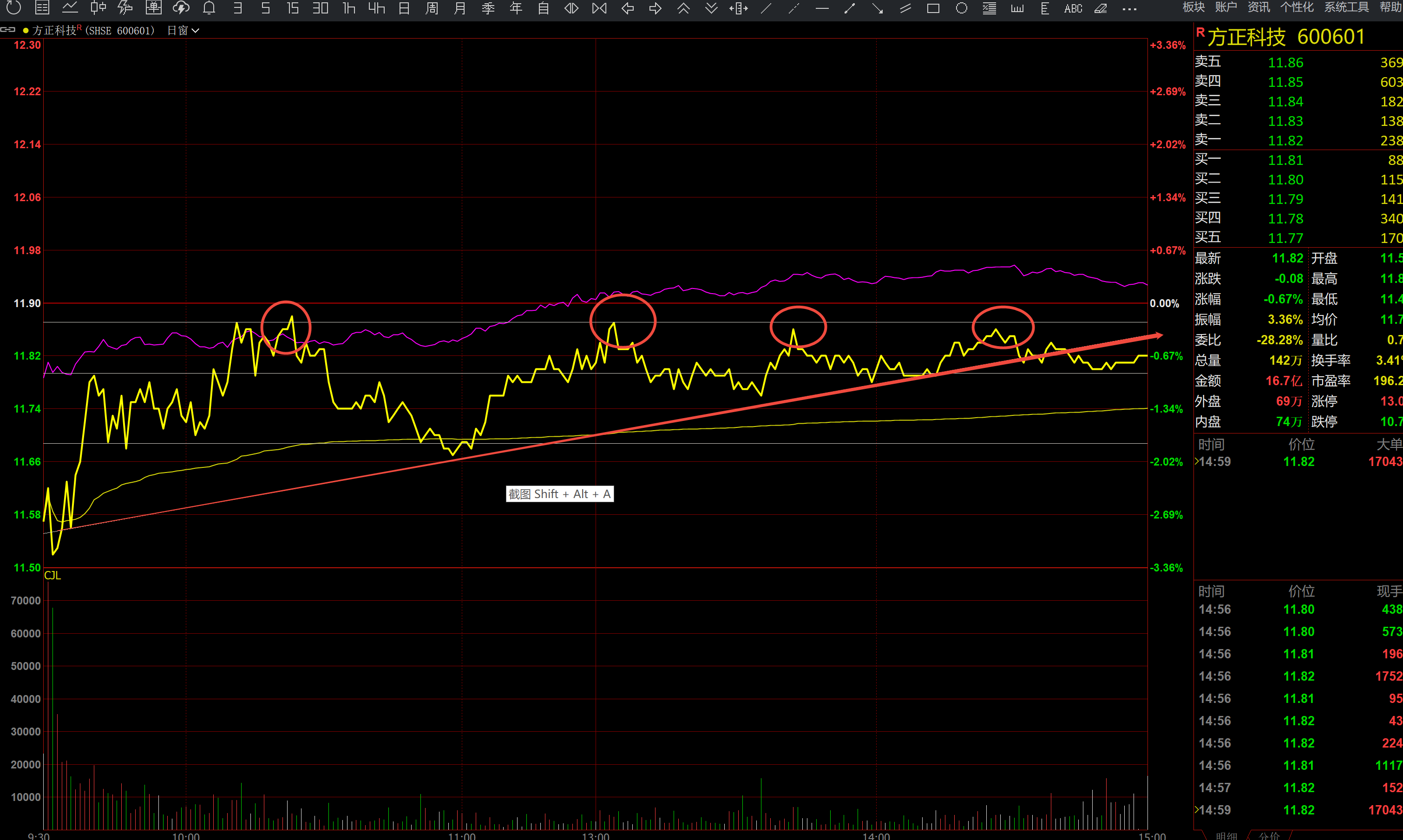
Task: Select the rectangle drawing tool
Action: tap(933, 8)
